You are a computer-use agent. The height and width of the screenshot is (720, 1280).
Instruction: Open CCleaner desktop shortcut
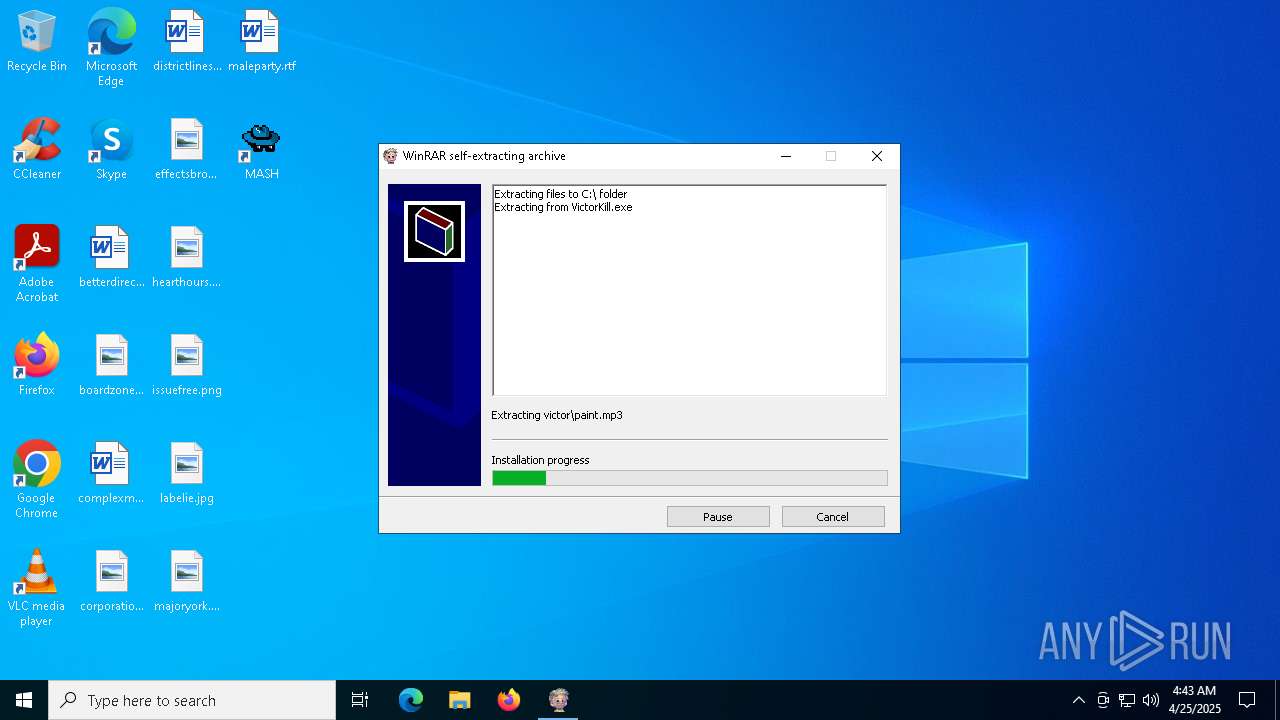37,150
